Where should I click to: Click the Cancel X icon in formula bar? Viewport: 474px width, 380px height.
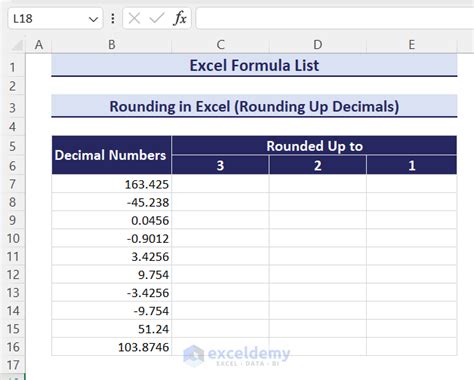134,18
